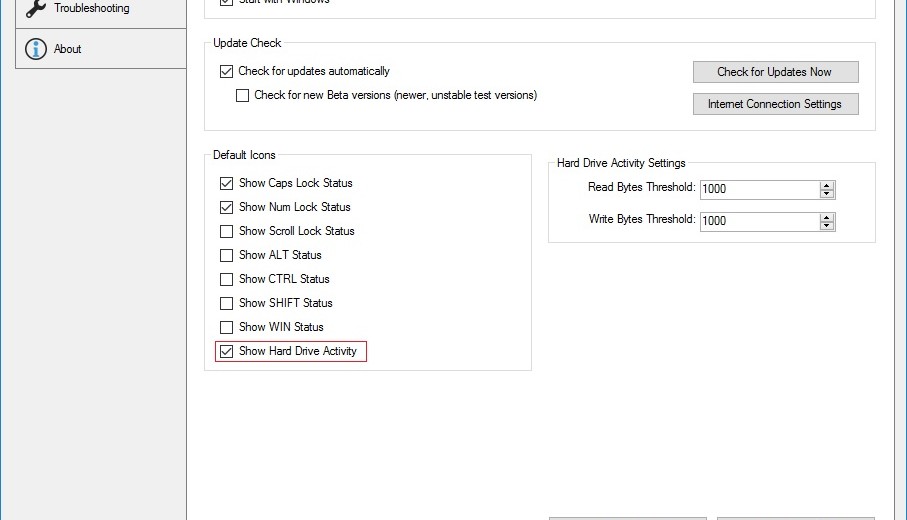Image resolution: width=907 pixels, height=520 pixels.
Task: Uncheck Show Caps Lock Status
Action: point(226,184)
